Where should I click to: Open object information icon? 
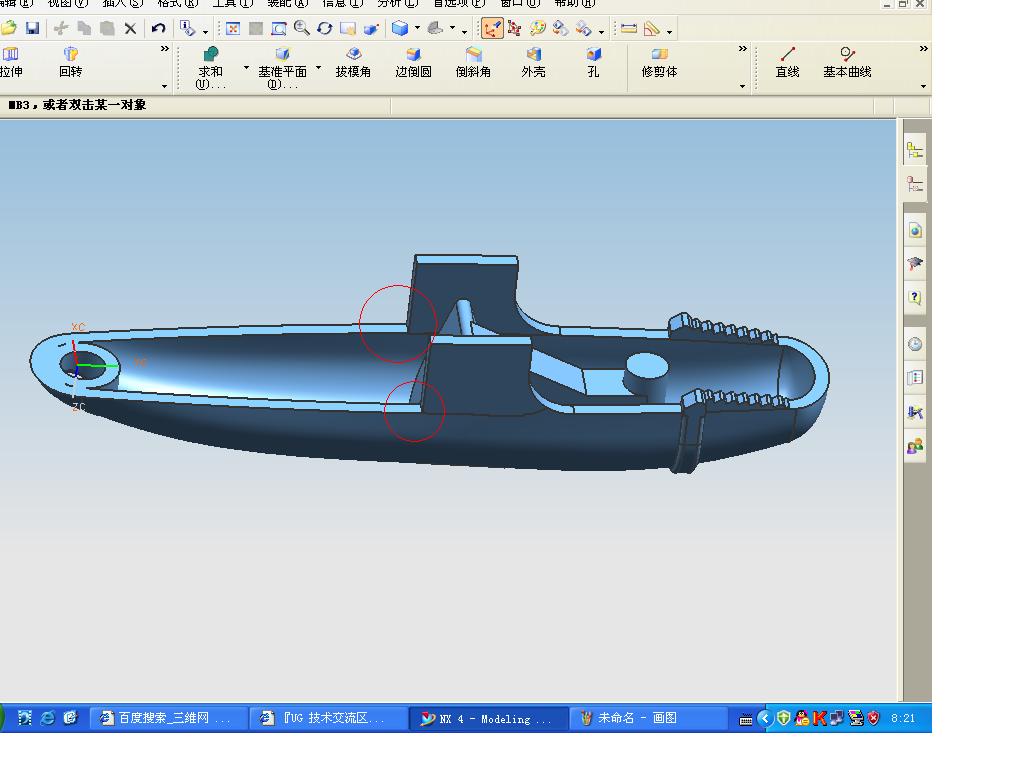[187, 28]
